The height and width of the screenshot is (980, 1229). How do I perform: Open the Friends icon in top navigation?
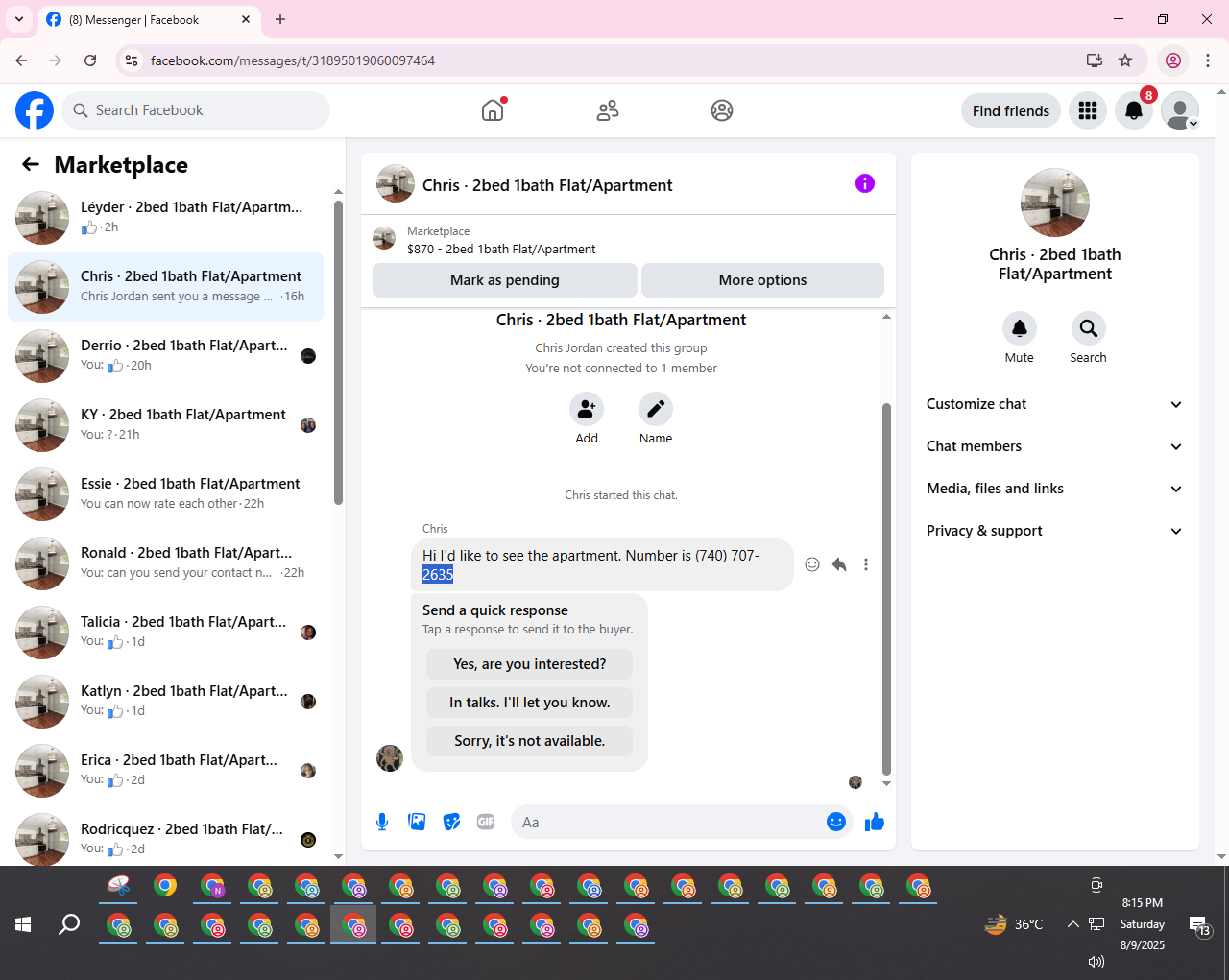pos(608,110)
